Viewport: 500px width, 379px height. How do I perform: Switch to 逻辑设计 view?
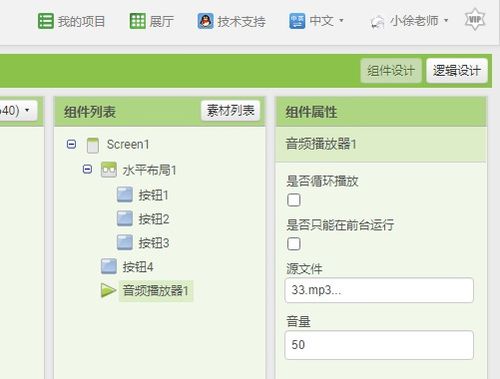(457, 71)
